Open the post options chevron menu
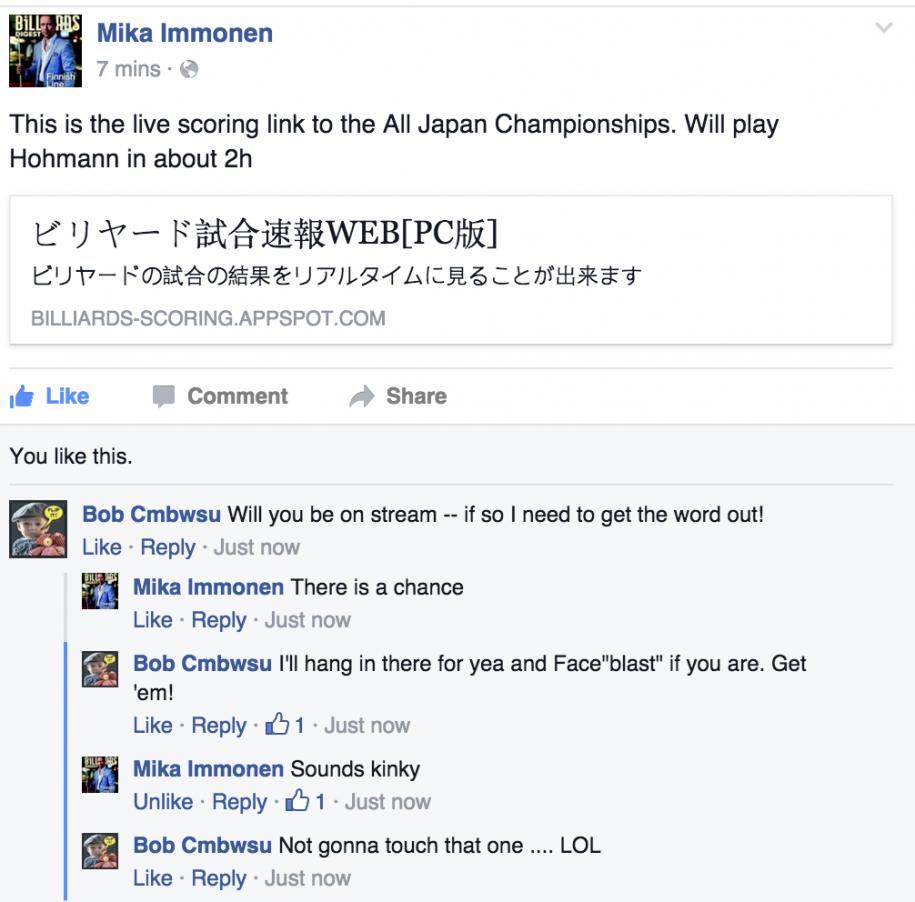 (884, 27)
